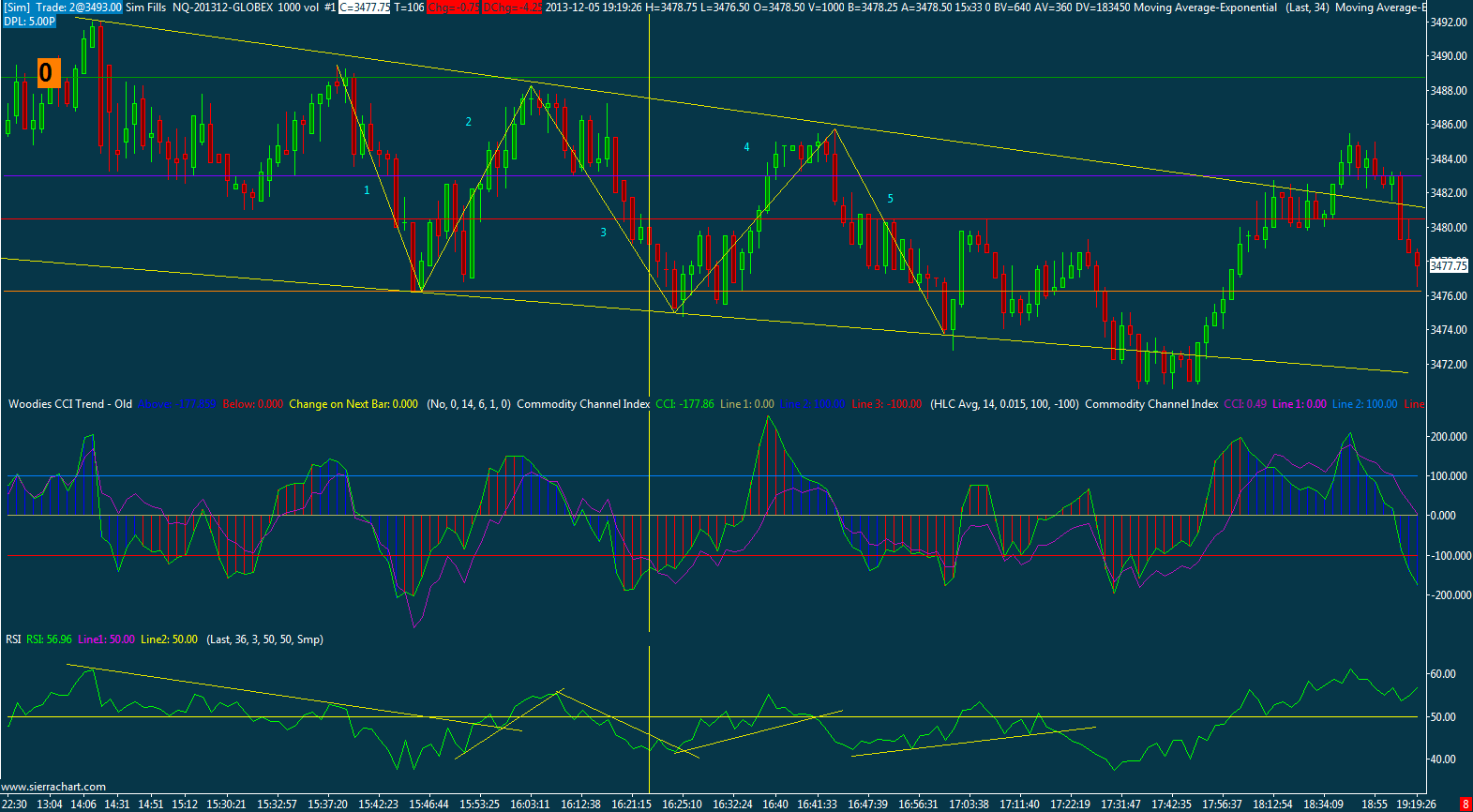This screenshot has height=812, width=1473.
Task: Click the red Chg=-0.75 value
Action: [454, 8]
